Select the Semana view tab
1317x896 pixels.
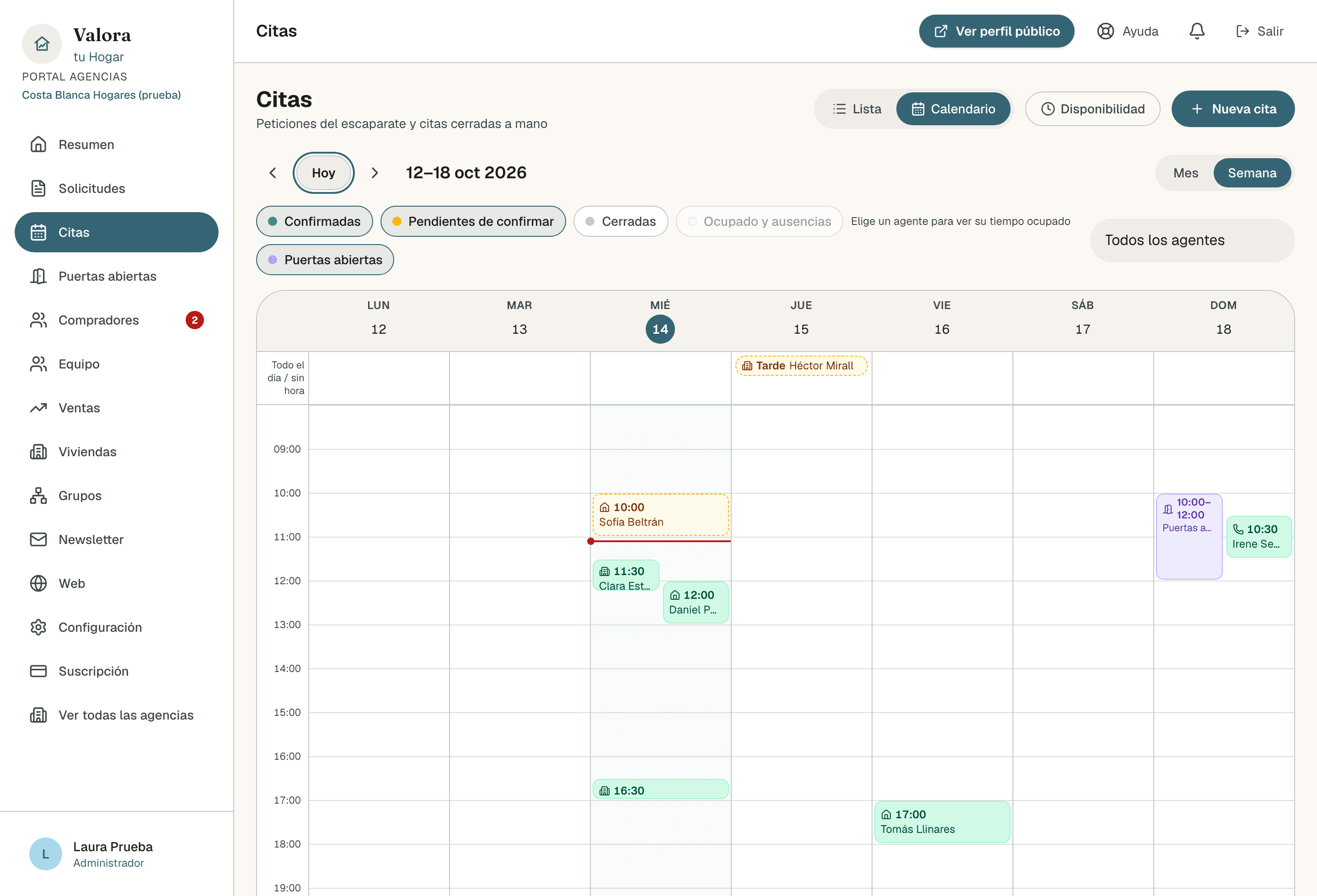[1252, 173]
